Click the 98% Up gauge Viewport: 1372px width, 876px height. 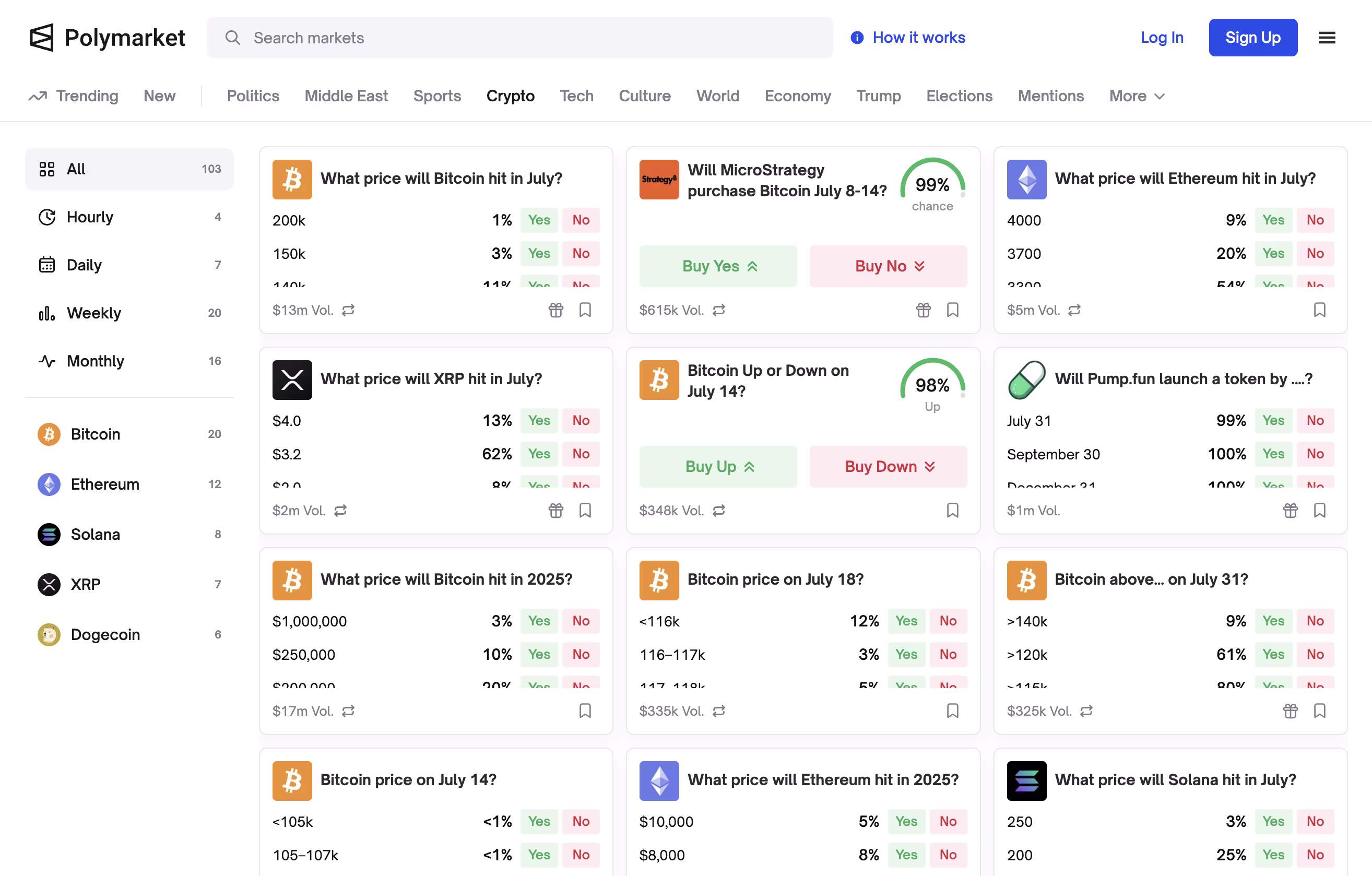pyautogui.click(x=932, y=386)
